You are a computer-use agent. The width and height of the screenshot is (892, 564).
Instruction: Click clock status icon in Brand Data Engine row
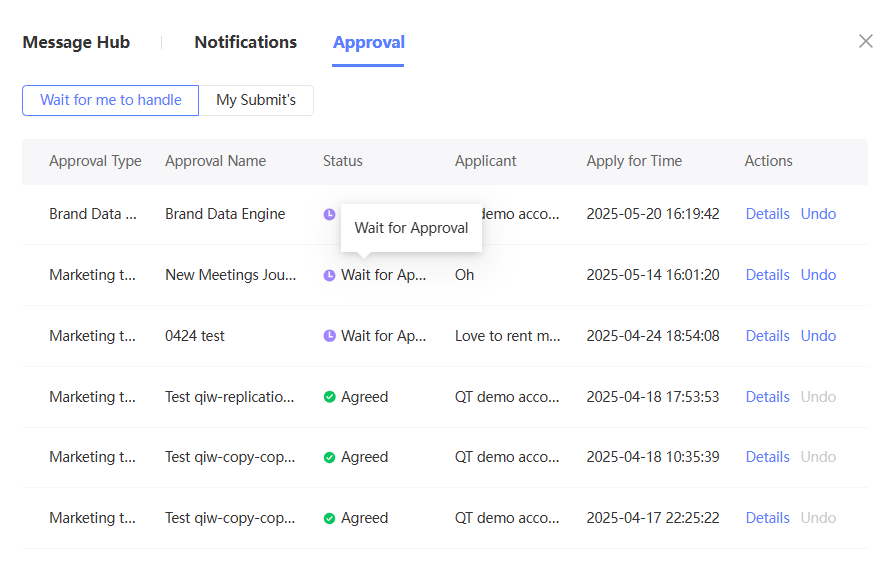pyautogui.click(x=329, y=214)
